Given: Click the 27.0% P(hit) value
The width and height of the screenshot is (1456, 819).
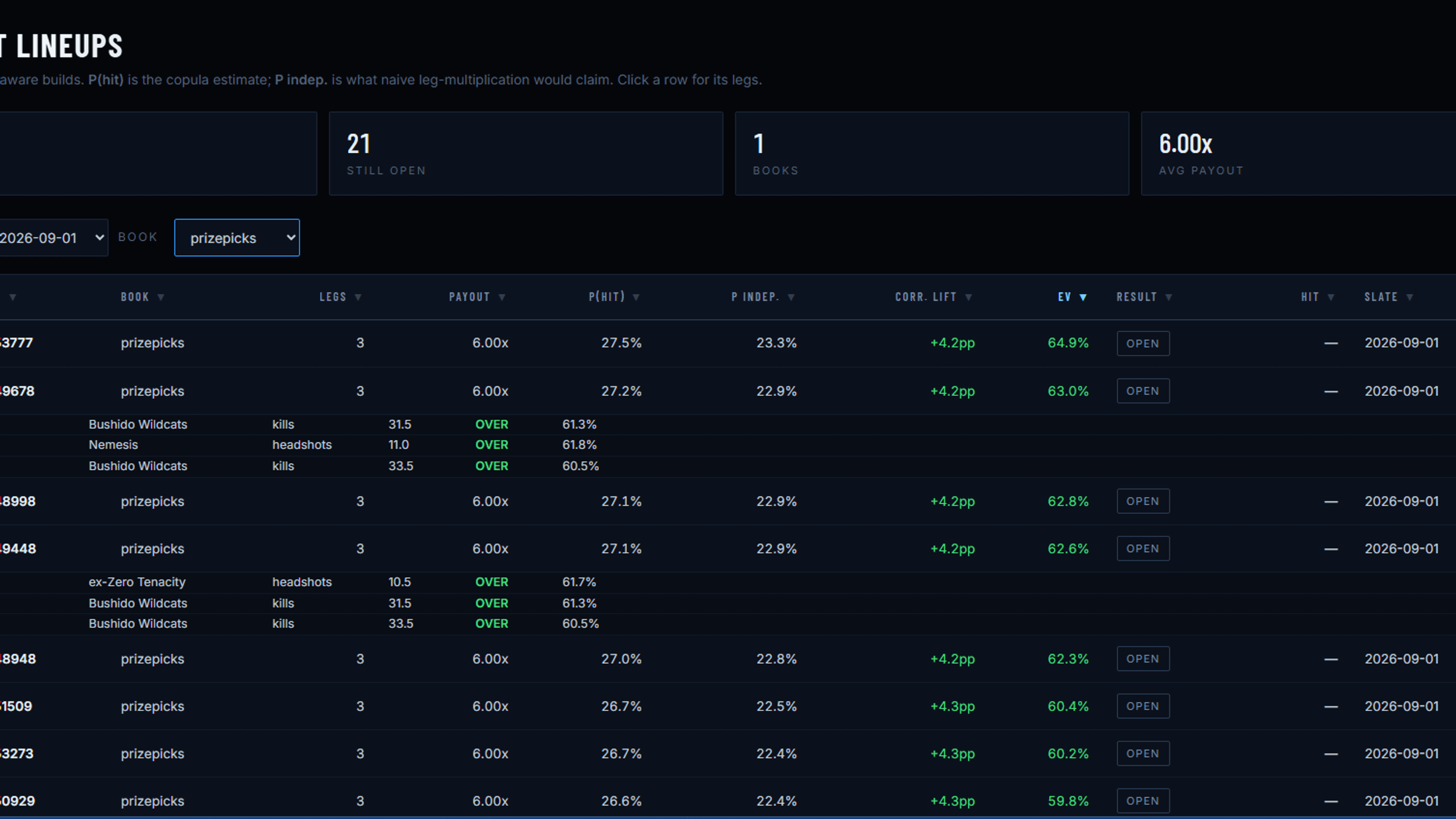Looking at the screenshot, I should [621, 659].
